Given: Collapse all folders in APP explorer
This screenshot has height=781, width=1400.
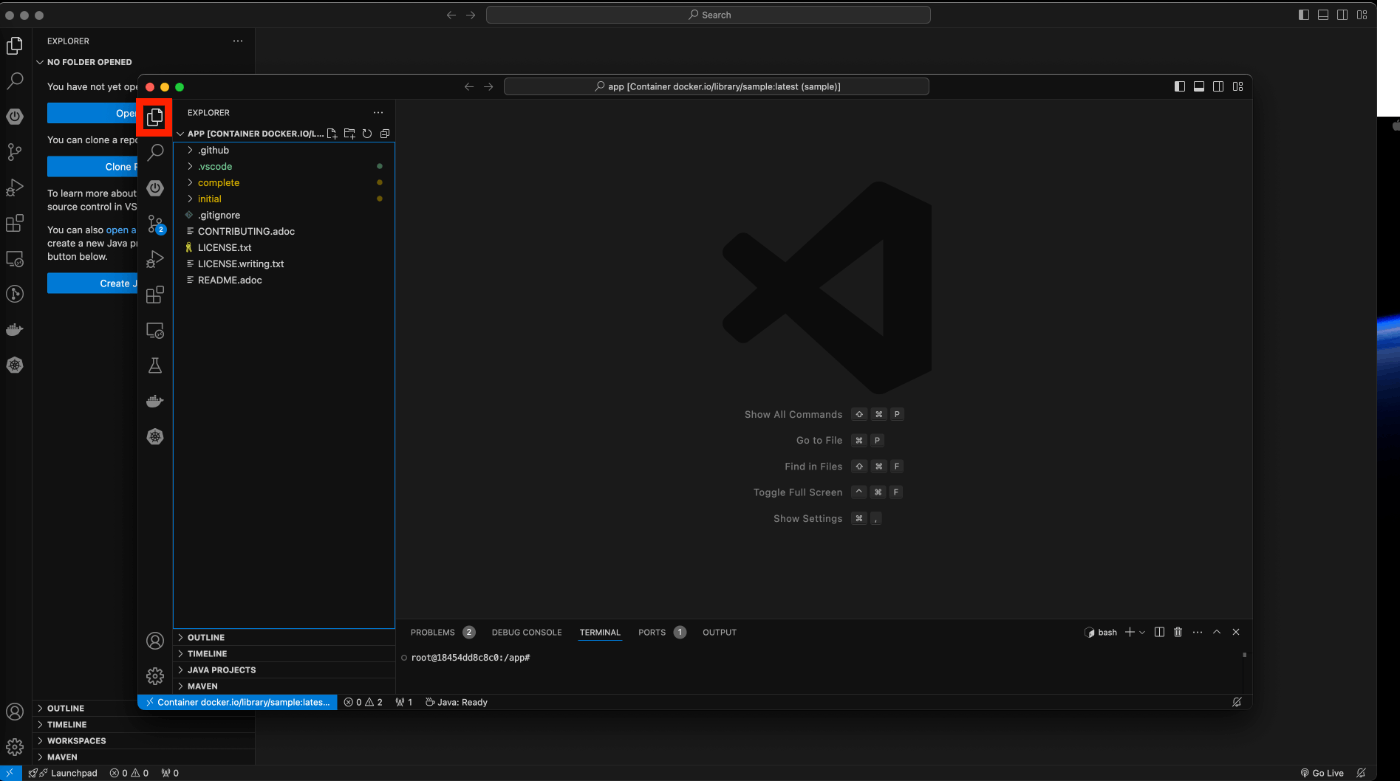Looking at the screenshot, I should tap(384, 133).
